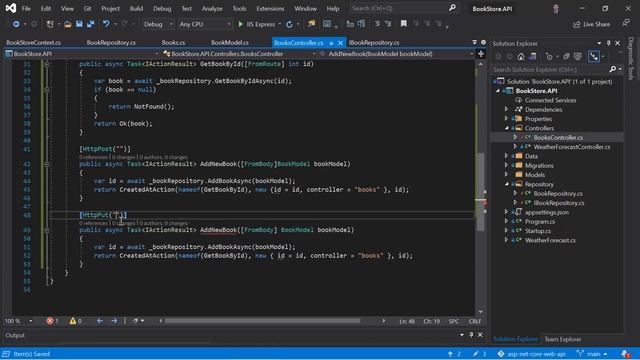Open the 100 % zoom dropdown
Image resolution: width=640 pixels, height=360 pixels.
(x=18, y=321)
